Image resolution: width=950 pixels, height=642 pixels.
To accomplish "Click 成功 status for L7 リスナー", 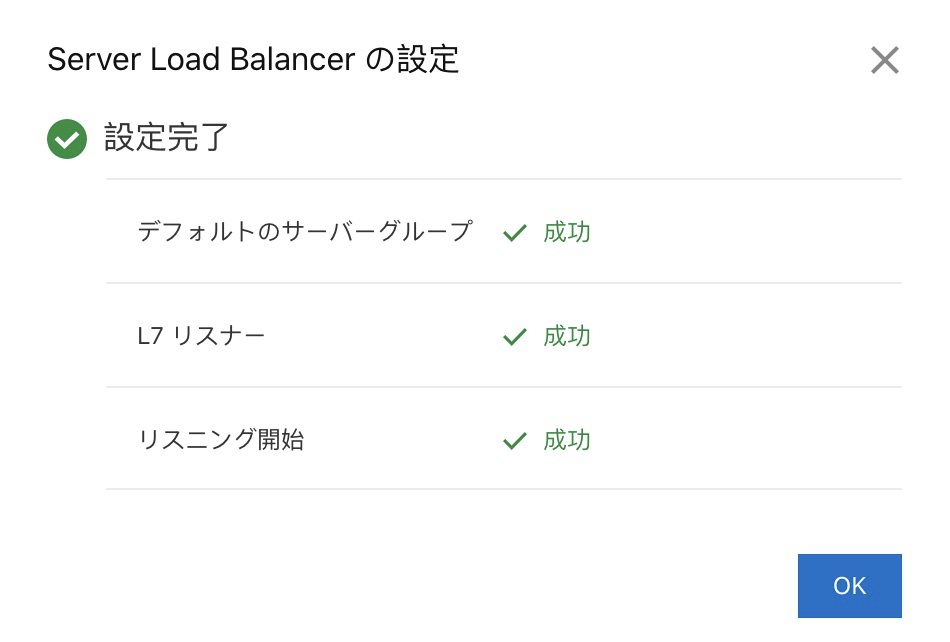I will tap(567, 337).
